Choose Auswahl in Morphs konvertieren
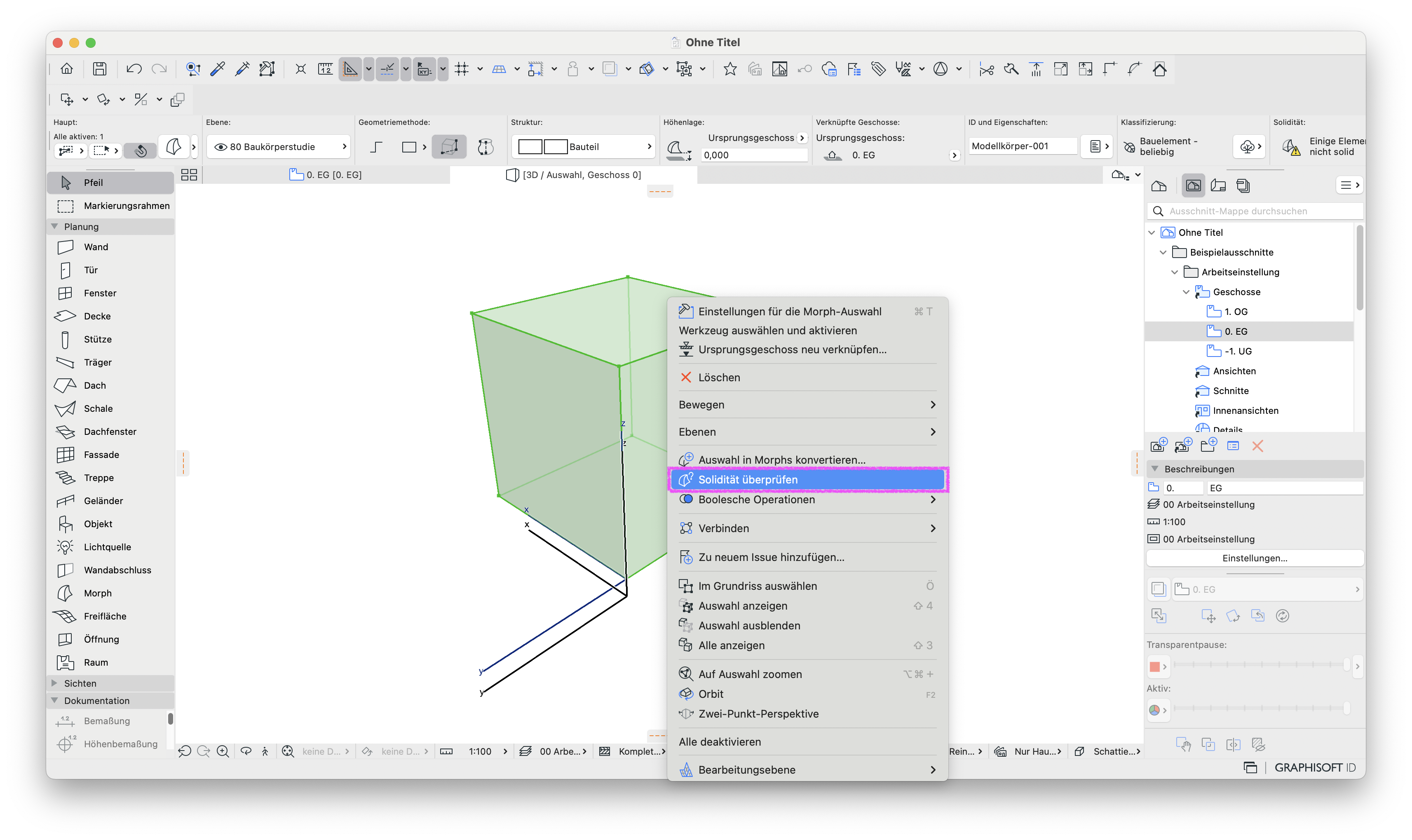Viewport: 1412px width, 840px height. pos(807,460)
